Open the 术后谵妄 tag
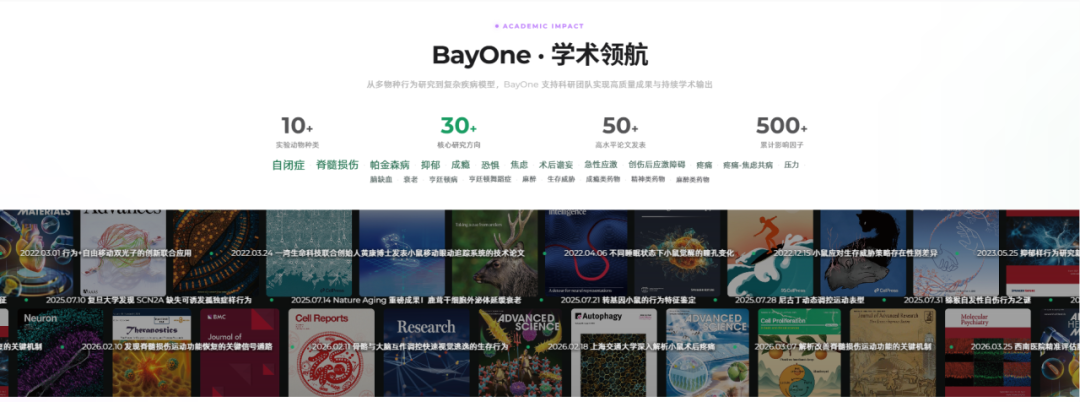1080x402 pixels. (556, 165)
